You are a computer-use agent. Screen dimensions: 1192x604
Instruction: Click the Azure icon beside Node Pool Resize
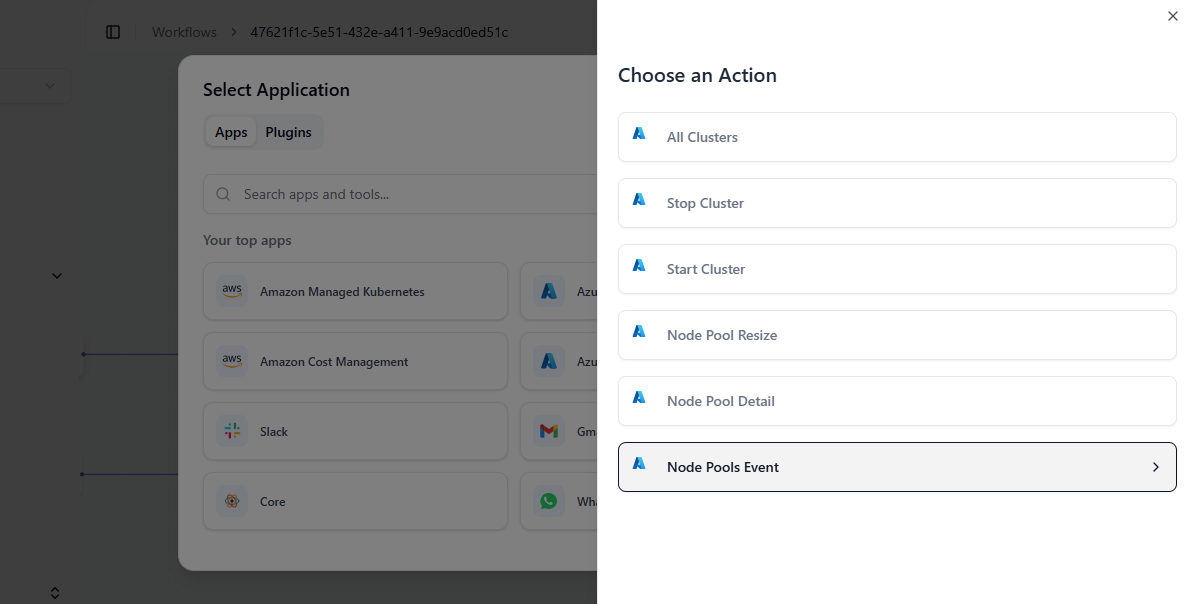coord(639,332)
